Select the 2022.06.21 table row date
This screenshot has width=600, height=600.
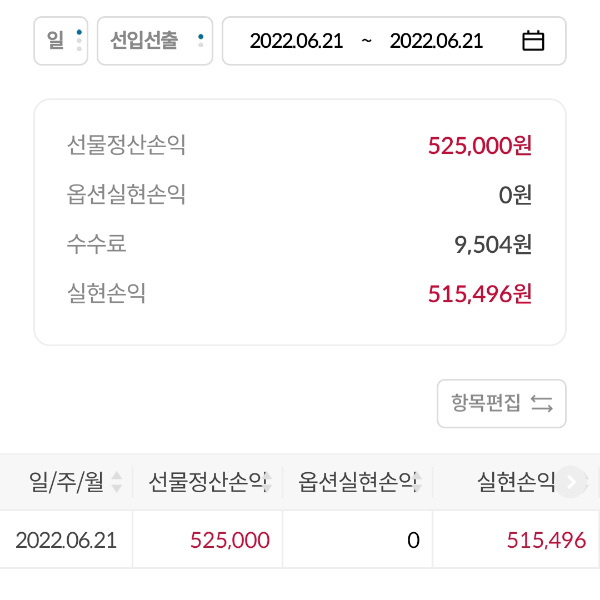(66, 541)
